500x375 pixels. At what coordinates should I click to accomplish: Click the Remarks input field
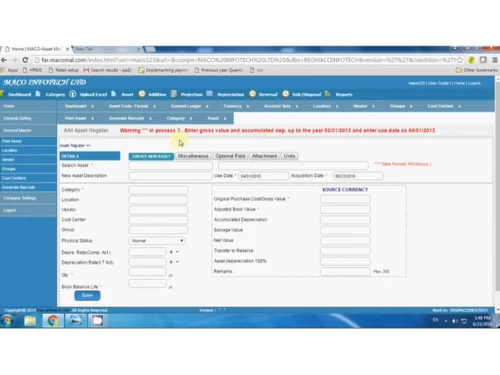point(345,271)
